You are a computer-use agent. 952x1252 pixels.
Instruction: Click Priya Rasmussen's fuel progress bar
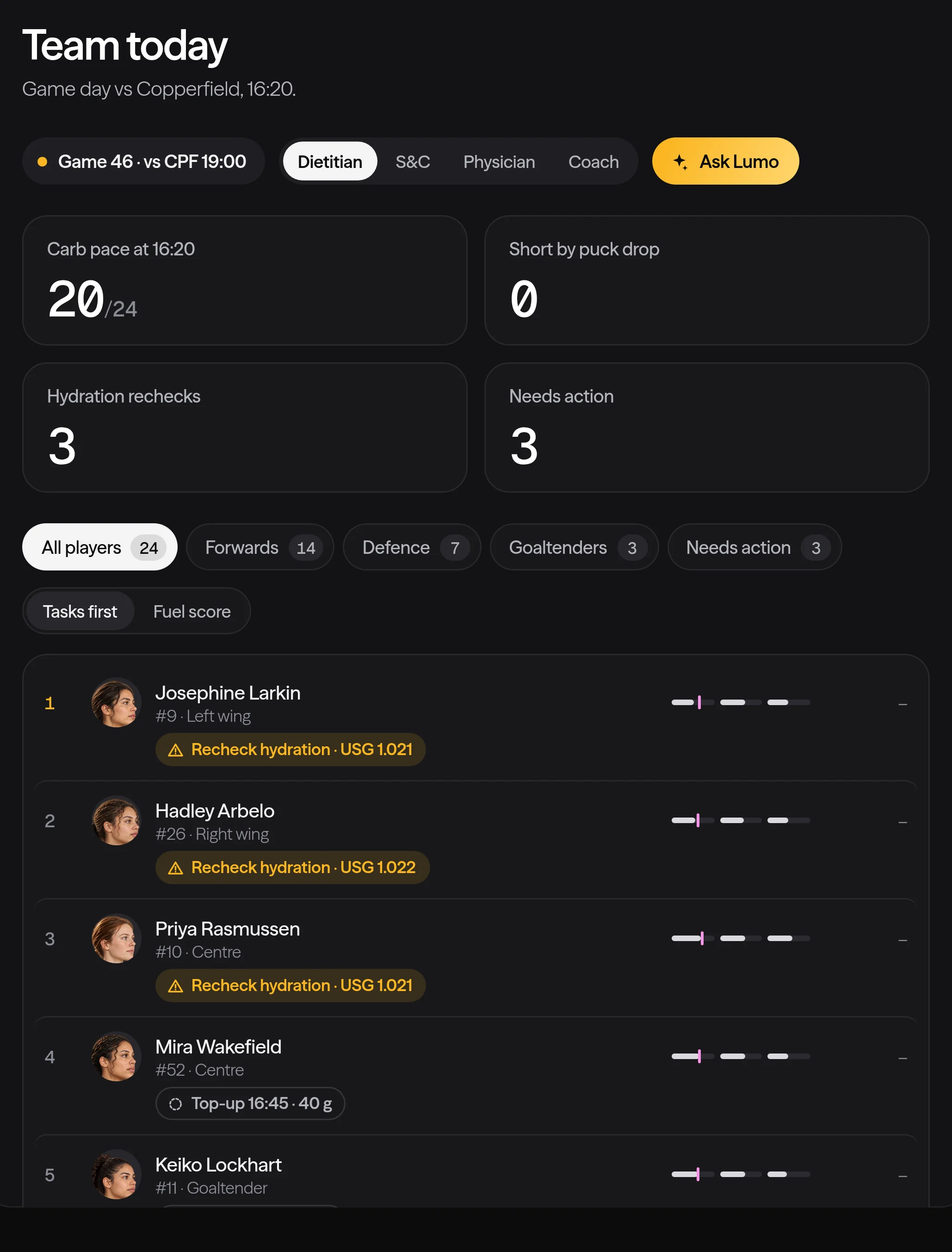coord(741,939)
